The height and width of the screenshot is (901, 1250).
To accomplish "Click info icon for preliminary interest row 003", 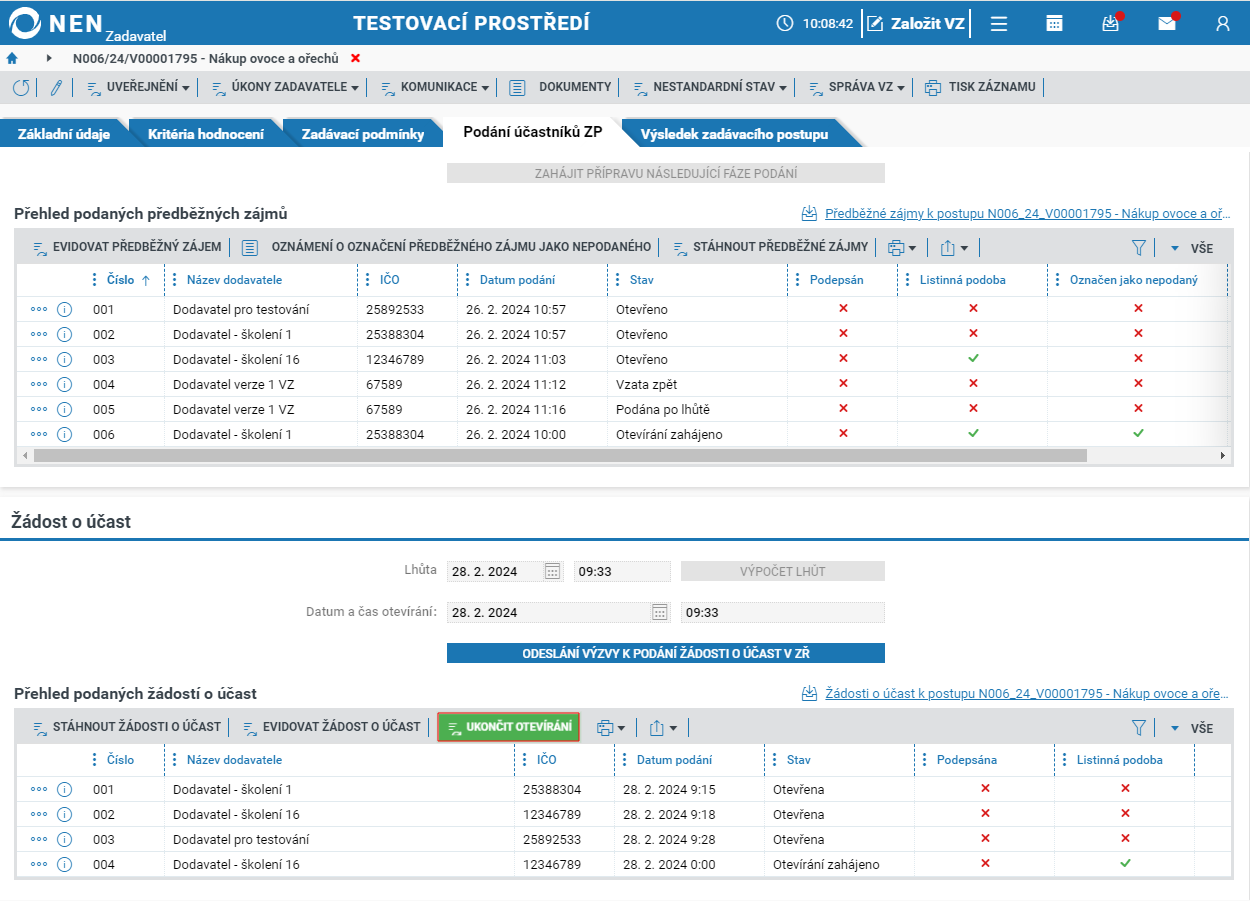I will 65,359.
